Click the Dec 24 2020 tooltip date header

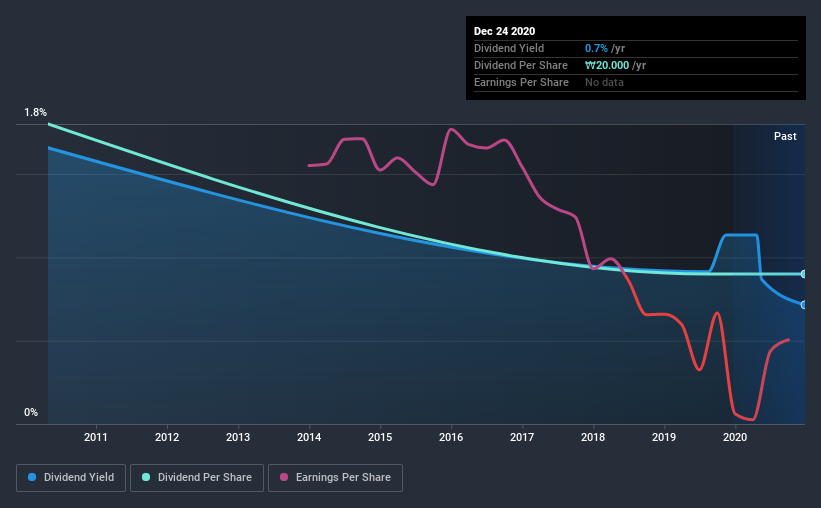pos(504,31)
